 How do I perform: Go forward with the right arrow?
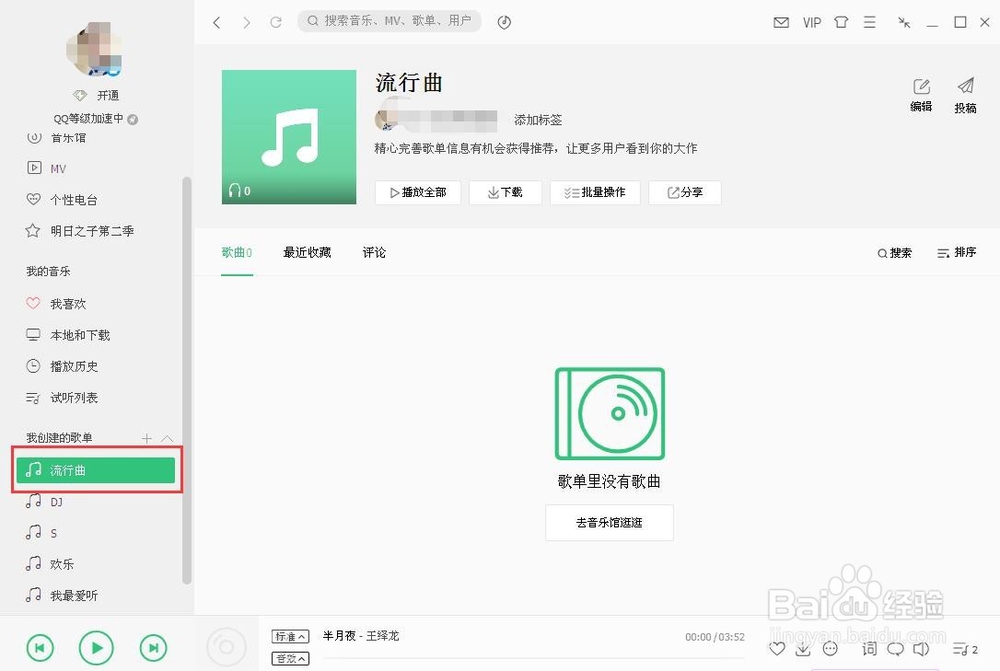[247, 22]
